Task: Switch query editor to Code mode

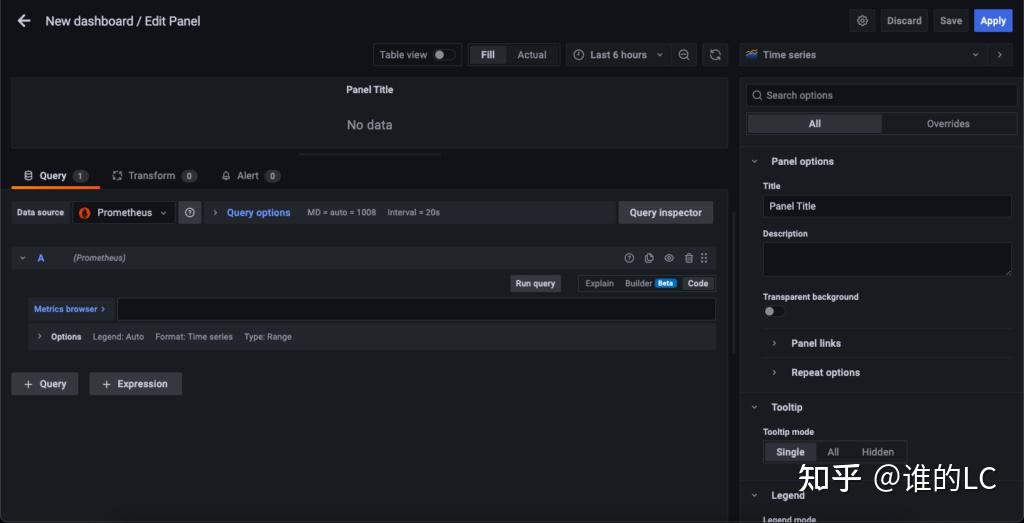Action: click(697, 283)
